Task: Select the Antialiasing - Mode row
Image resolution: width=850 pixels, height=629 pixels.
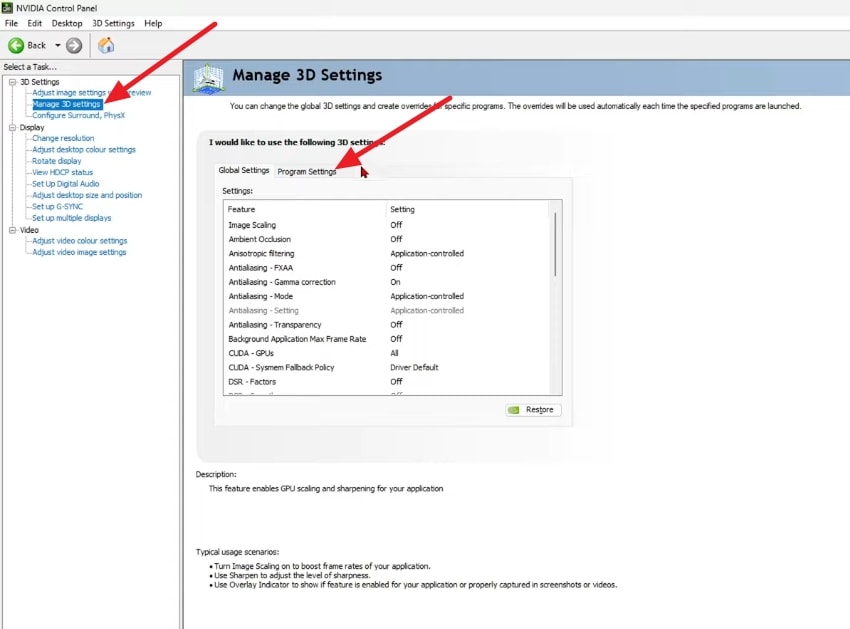Action: tap(387, 296)
